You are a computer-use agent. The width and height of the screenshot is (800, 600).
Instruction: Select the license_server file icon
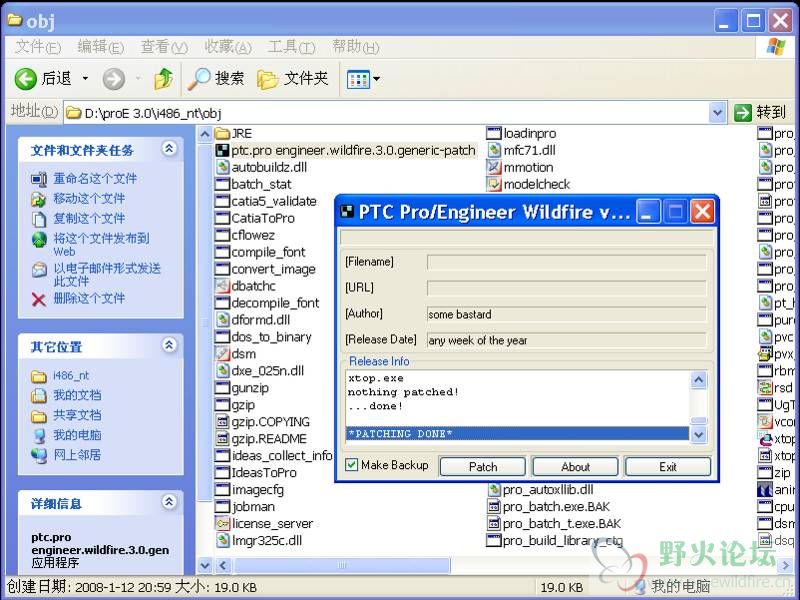click(222, 523)
